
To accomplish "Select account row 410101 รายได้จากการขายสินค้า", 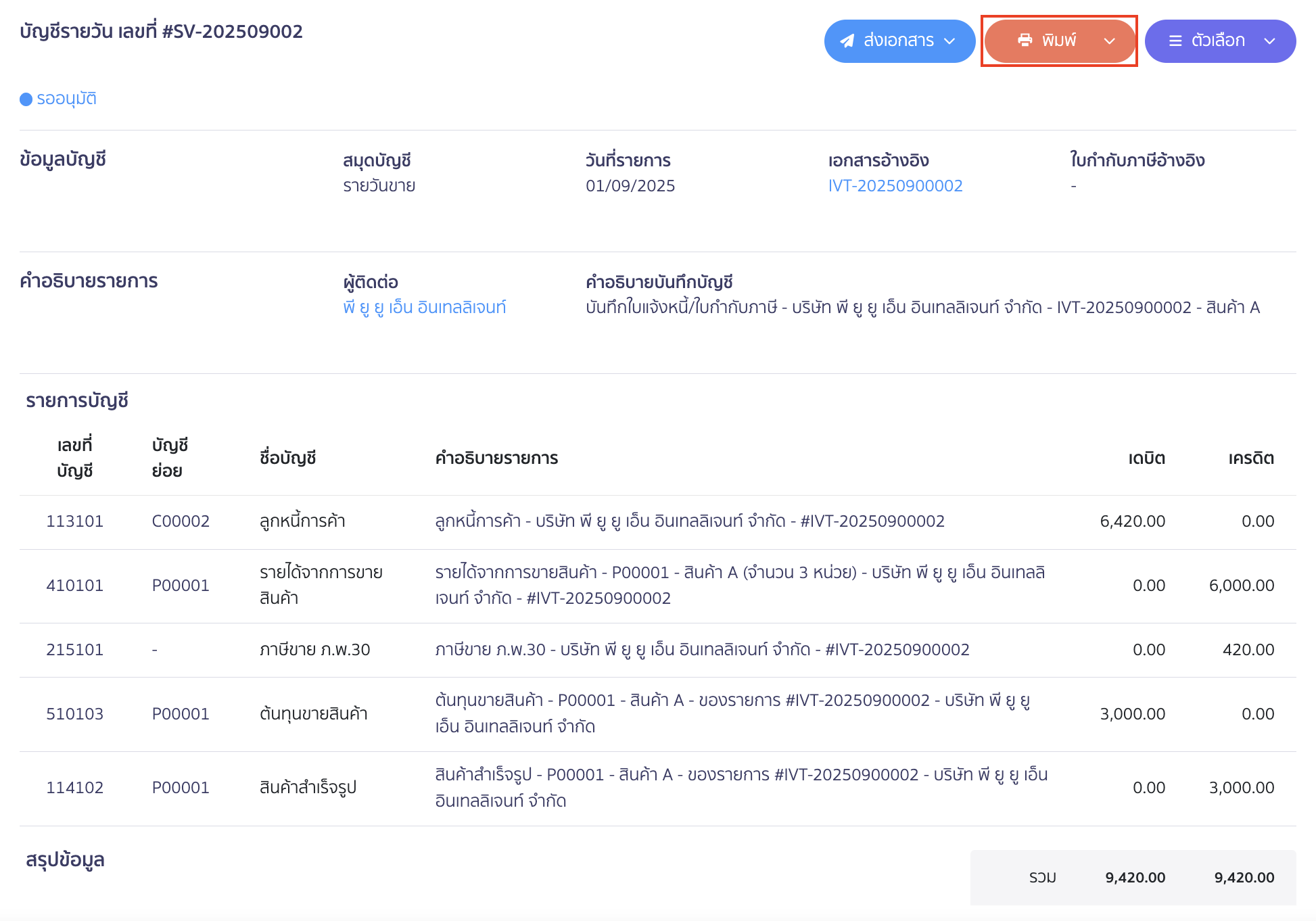I will 321,585.
